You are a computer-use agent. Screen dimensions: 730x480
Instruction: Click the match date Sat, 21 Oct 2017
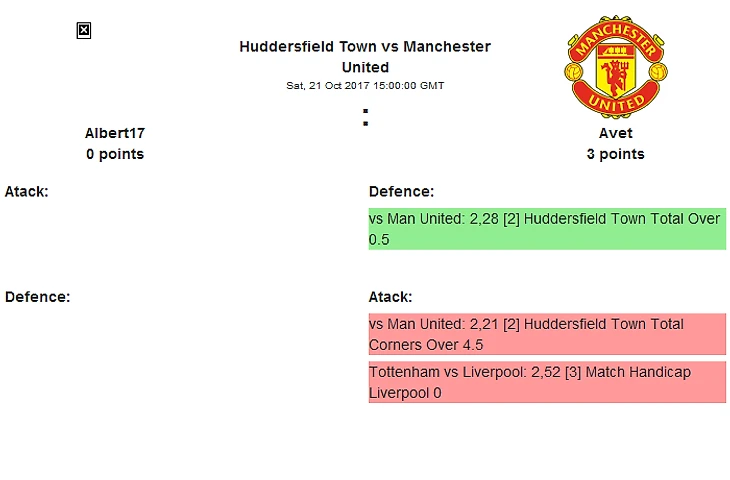point(365,86)
